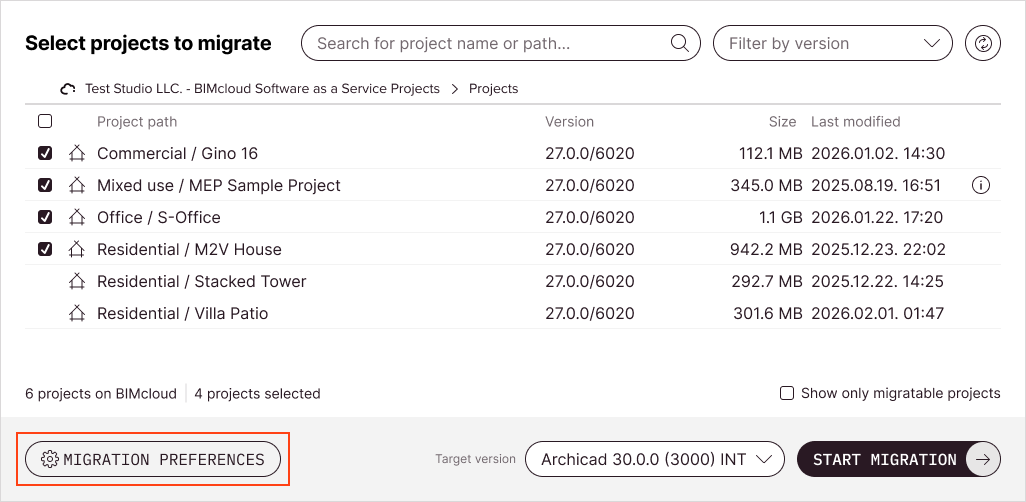Click house icon of Mixed use / MEP Sample Project
The width and height of the screenshot is (1026, 502).
pos(77,186)
